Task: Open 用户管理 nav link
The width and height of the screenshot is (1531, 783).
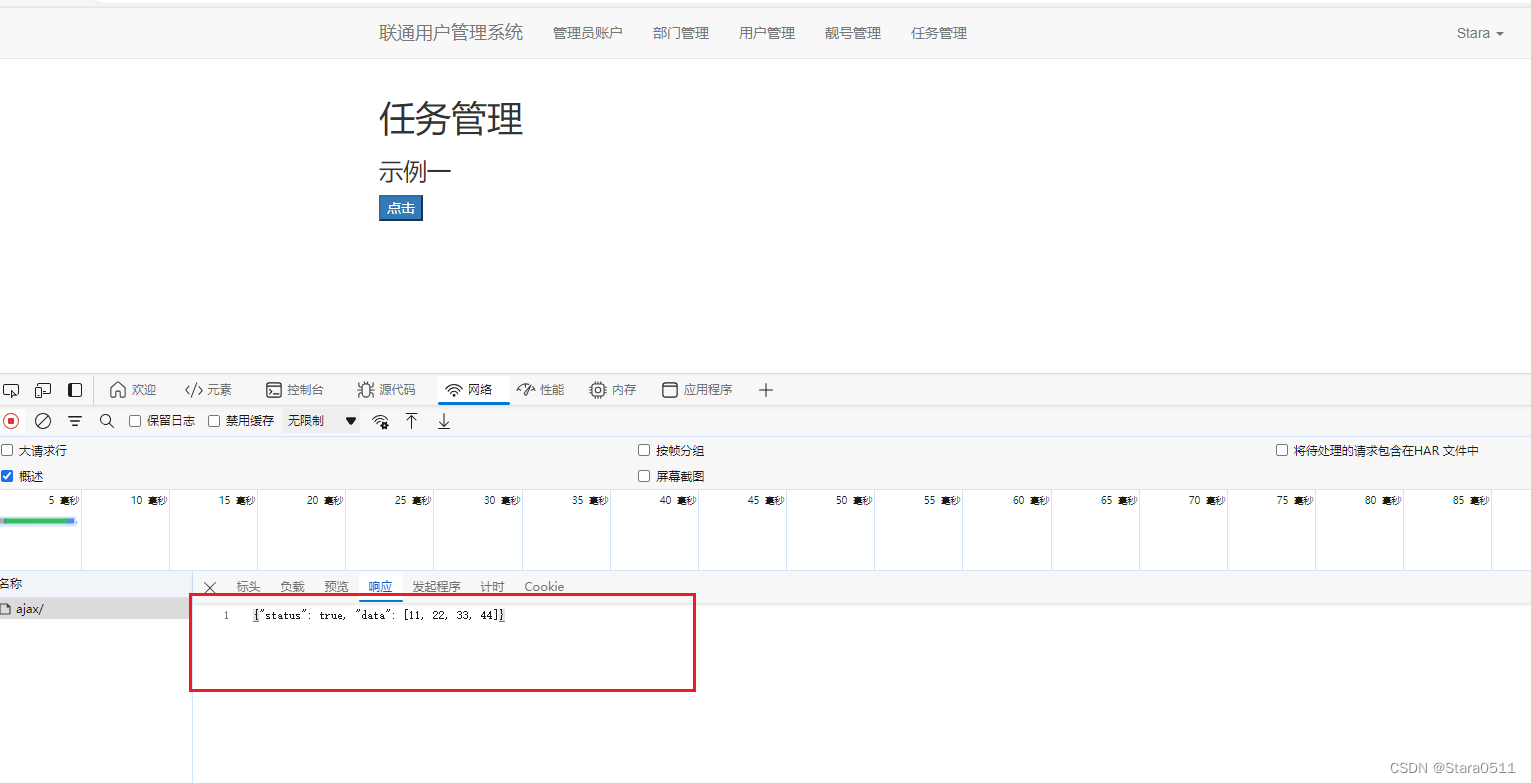Action: (767, 33)
